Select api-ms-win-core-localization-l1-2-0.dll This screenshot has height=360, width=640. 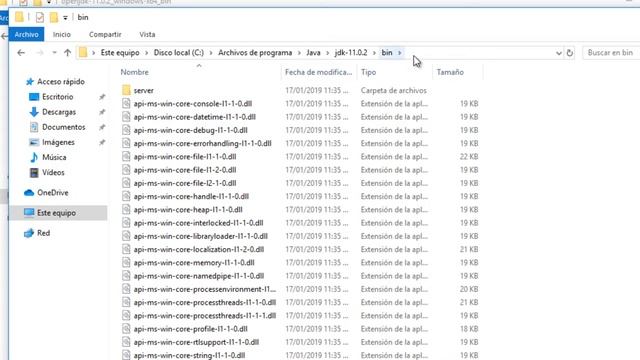coord(199,249)
